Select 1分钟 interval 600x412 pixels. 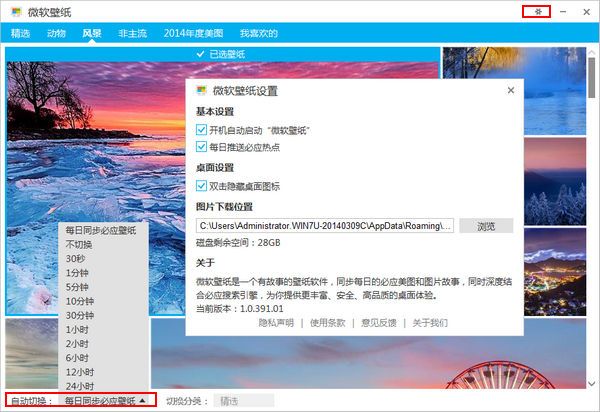[101, 273]
